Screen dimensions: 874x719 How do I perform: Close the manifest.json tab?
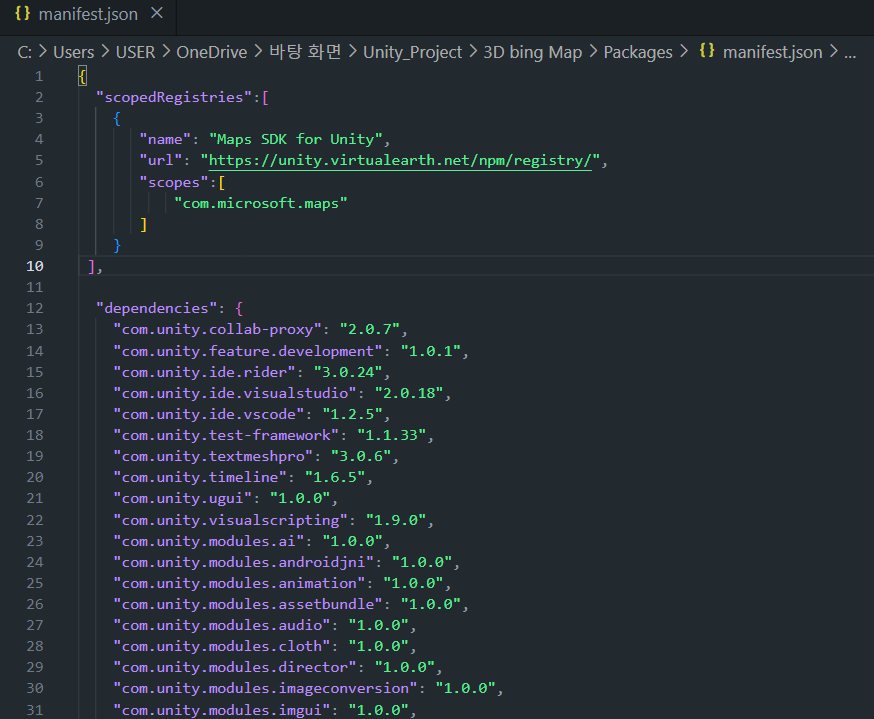click(157, 13)
